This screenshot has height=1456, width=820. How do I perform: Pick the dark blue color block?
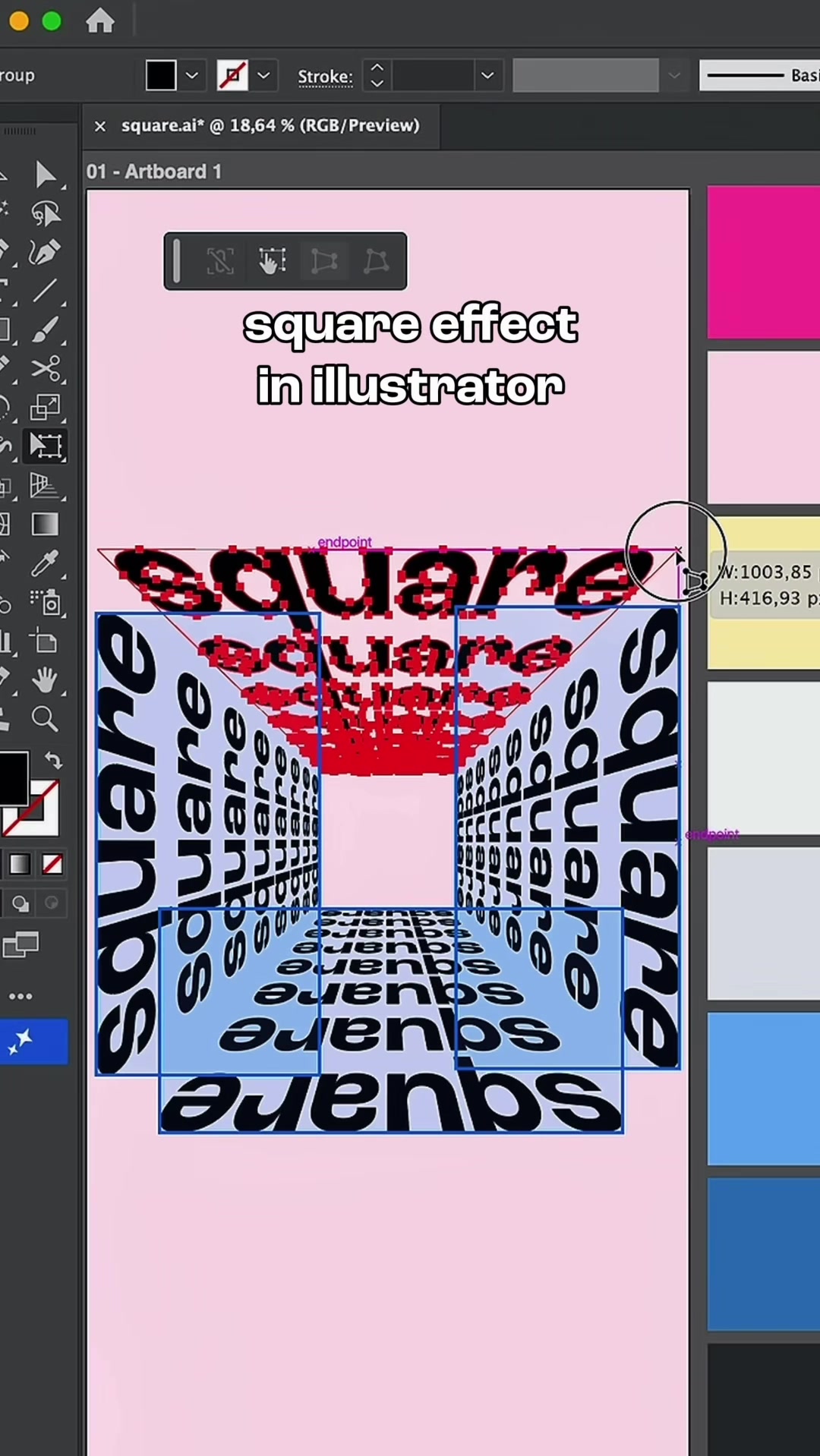(x=764, y=1254)
